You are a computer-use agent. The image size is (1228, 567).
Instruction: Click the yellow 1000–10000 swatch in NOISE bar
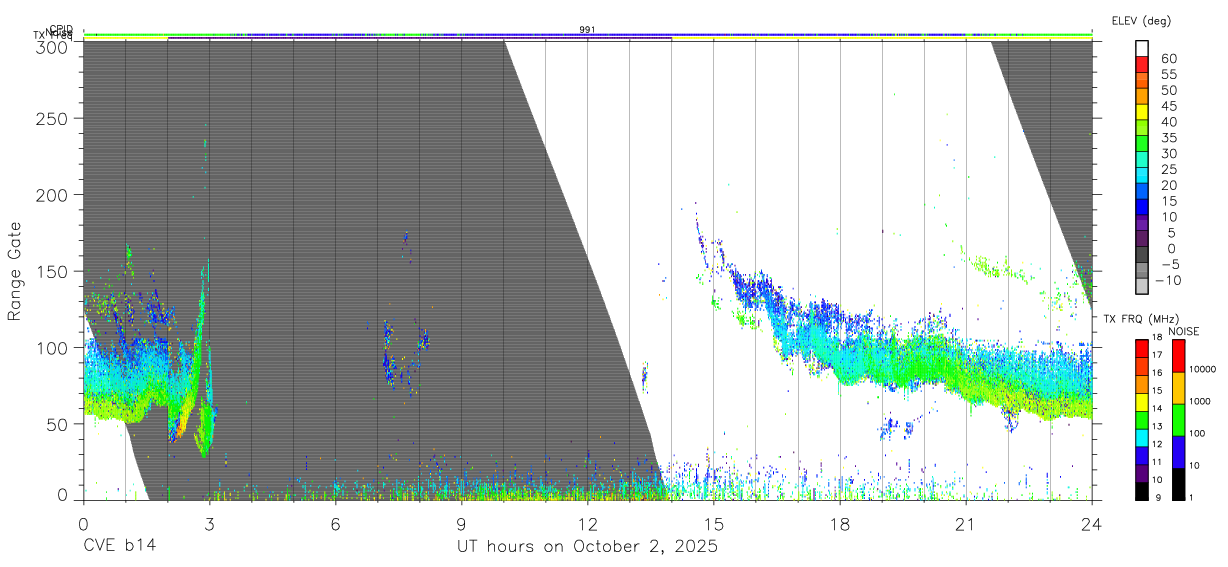(x=1179, y=388)
